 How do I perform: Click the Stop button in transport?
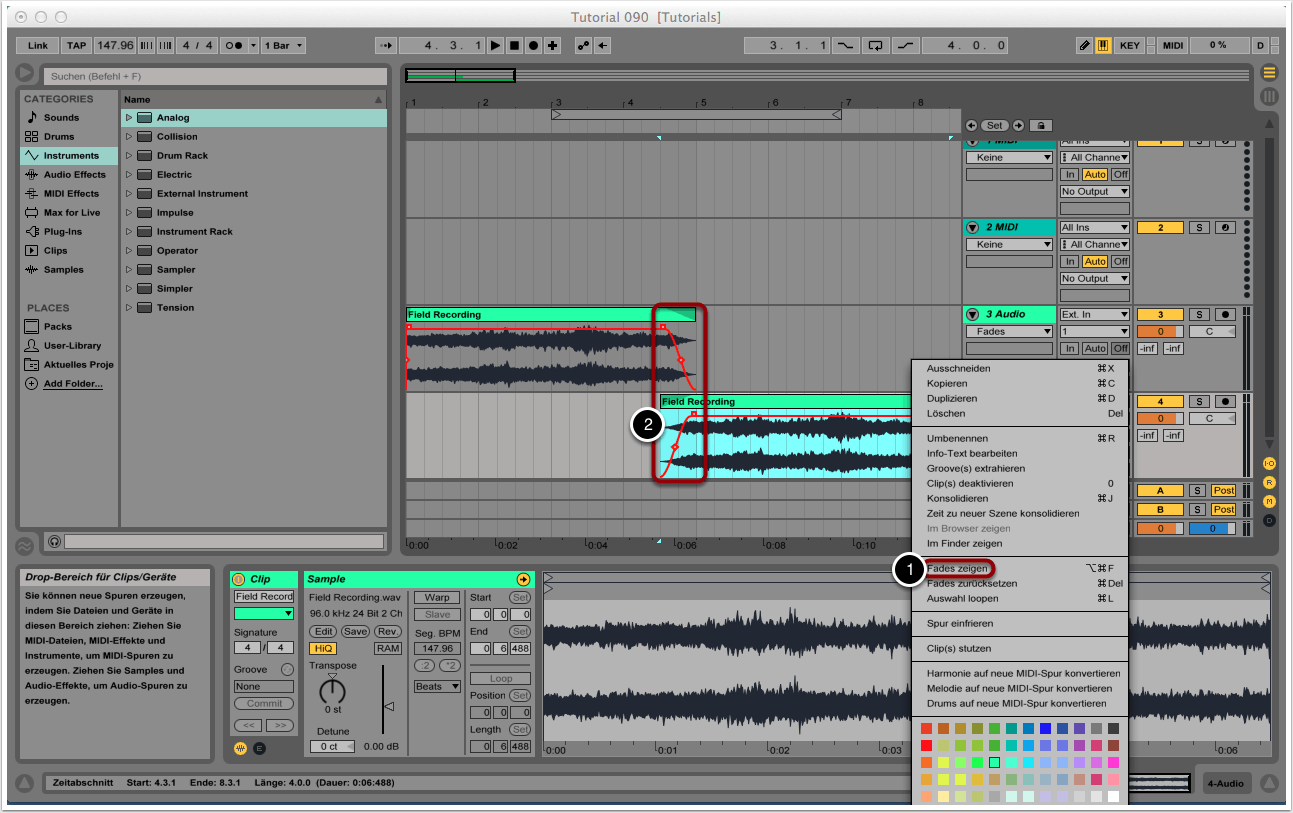[514, 45]
